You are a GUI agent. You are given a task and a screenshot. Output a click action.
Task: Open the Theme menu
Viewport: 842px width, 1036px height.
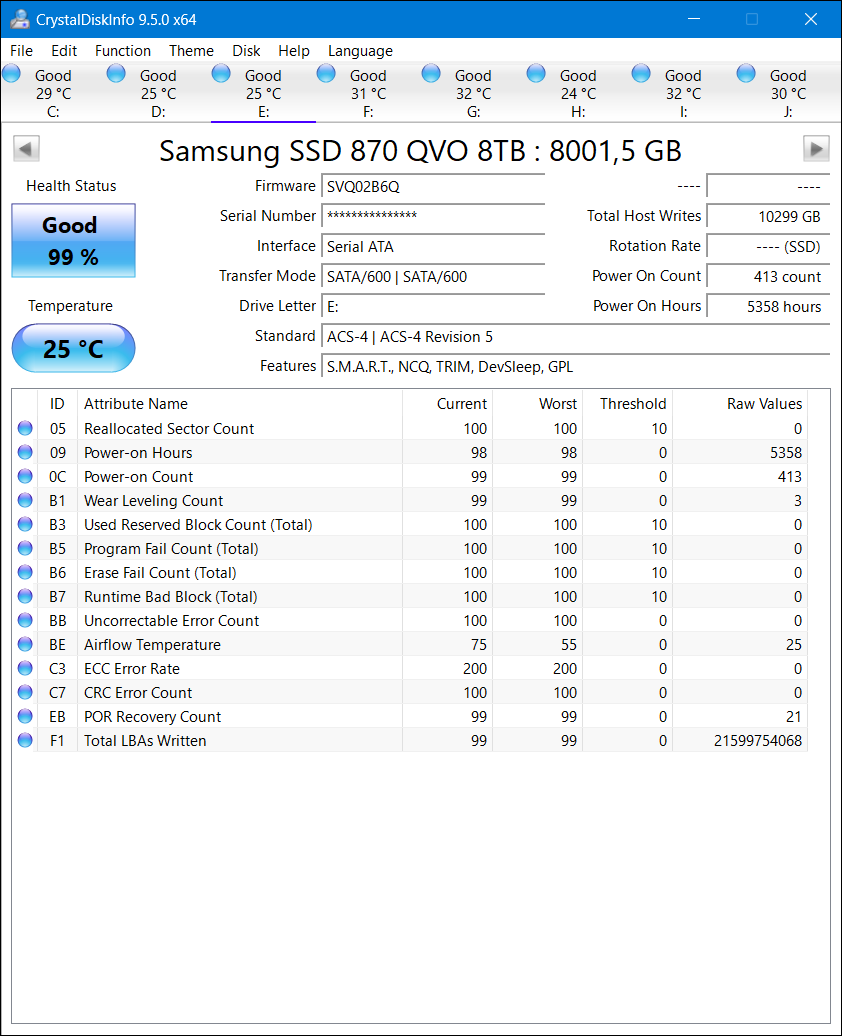pyautogui.click(x=191, y=51)
